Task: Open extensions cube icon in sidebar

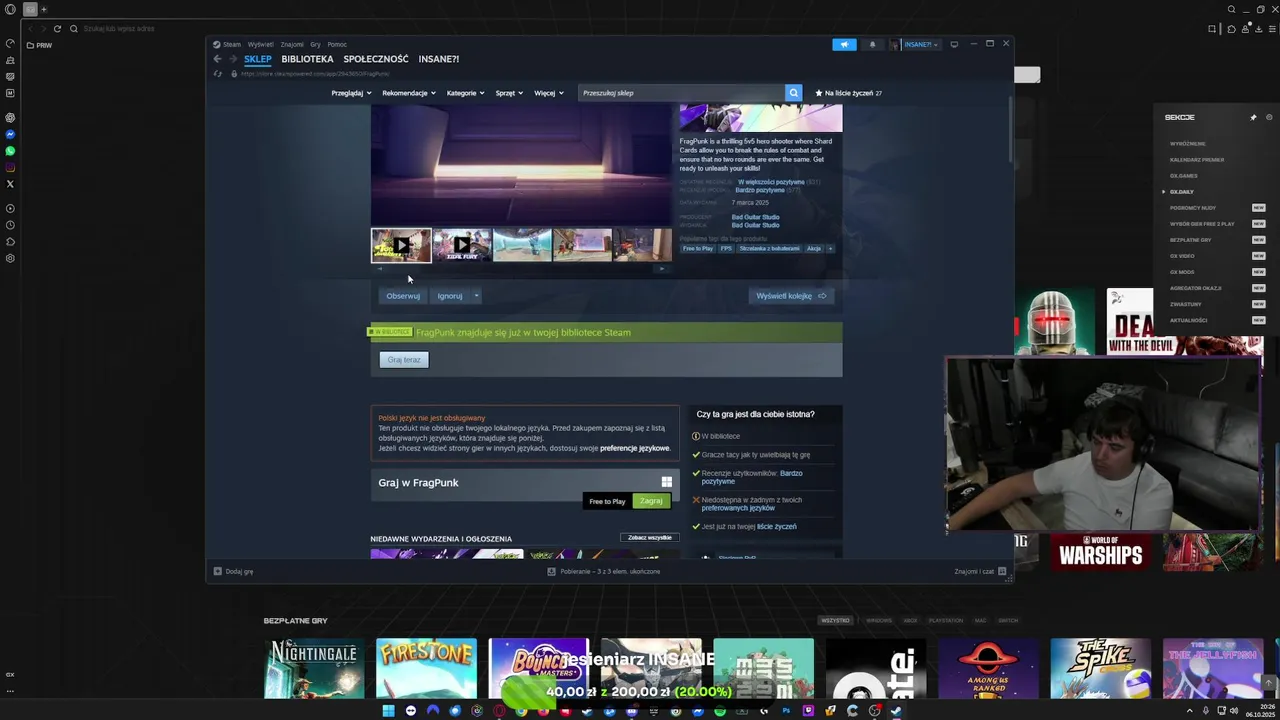Action: tap(10, 241)
